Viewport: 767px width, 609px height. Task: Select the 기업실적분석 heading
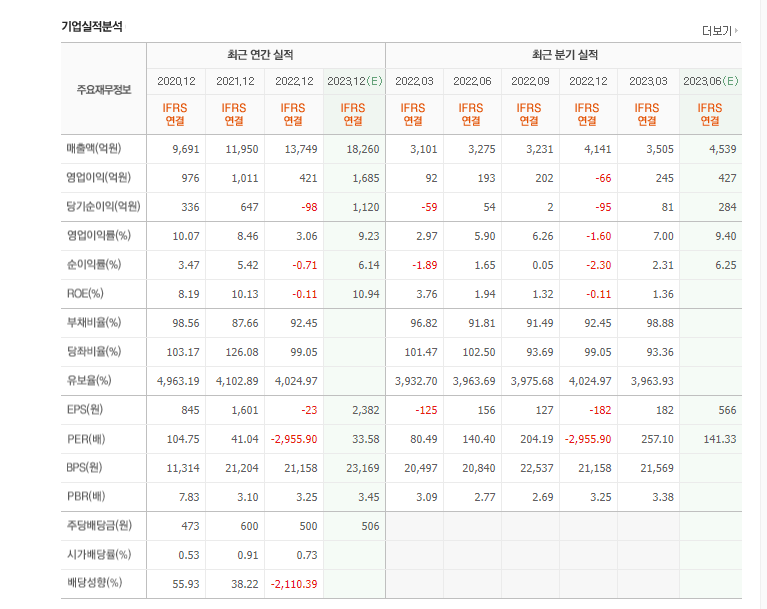pyautogui.click(x=92, y=26)
